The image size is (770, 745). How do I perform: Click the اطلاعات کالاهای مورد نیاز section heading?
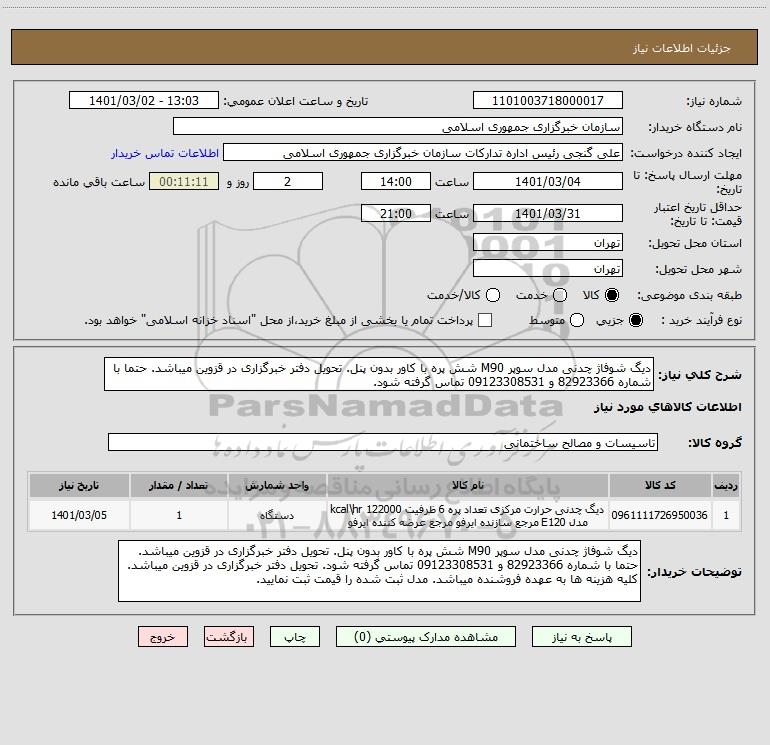click(667, 407)
